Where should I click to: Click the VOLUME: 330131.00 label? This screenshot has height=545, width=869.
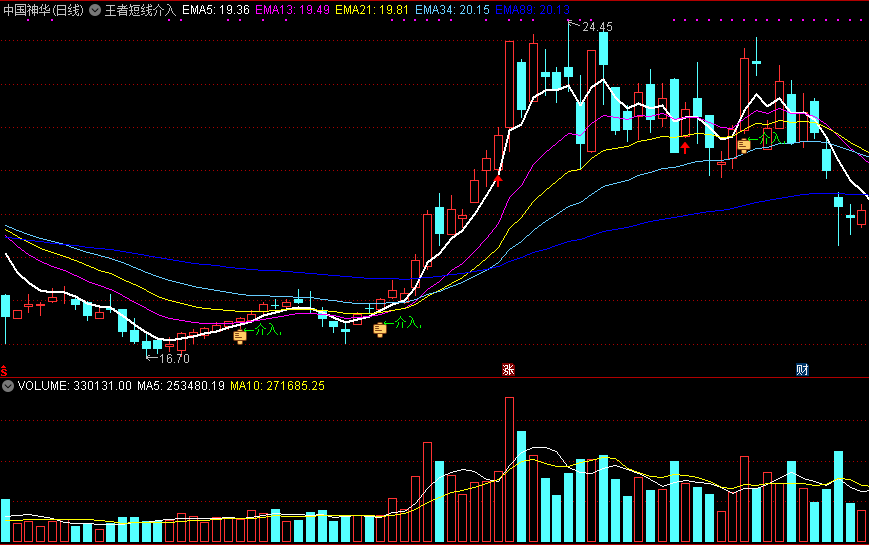coord(75,386)
